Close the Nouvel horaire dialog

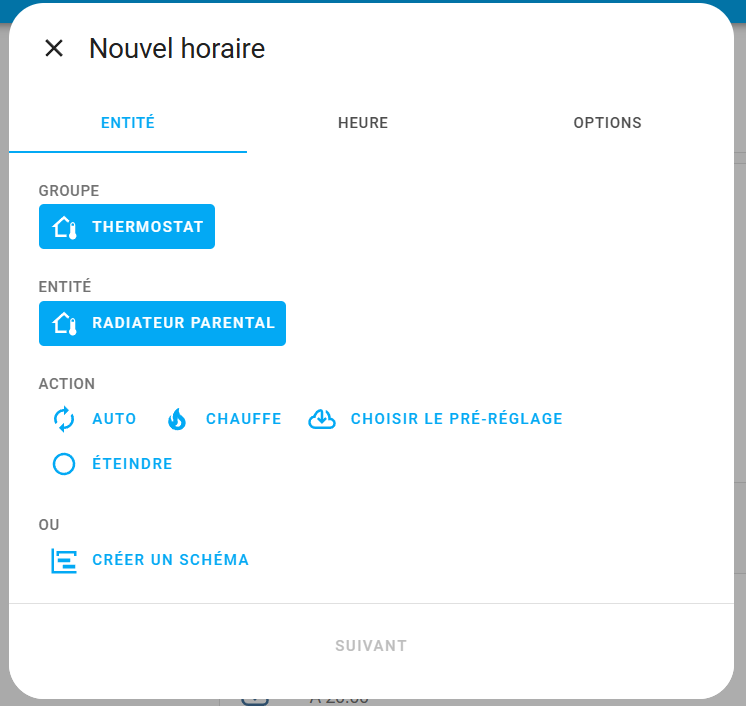54,48
